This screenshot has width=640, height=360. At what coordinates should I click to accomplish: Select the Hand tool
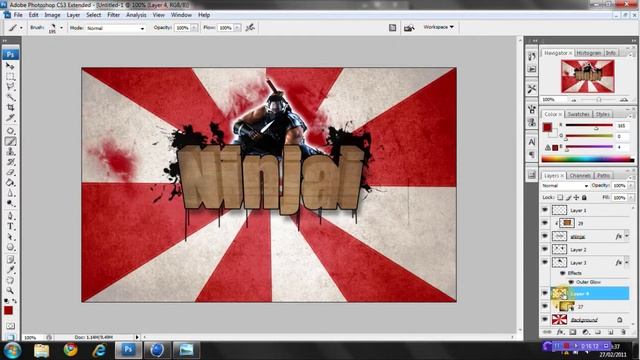pyautogui.click(x=10, y=280)
